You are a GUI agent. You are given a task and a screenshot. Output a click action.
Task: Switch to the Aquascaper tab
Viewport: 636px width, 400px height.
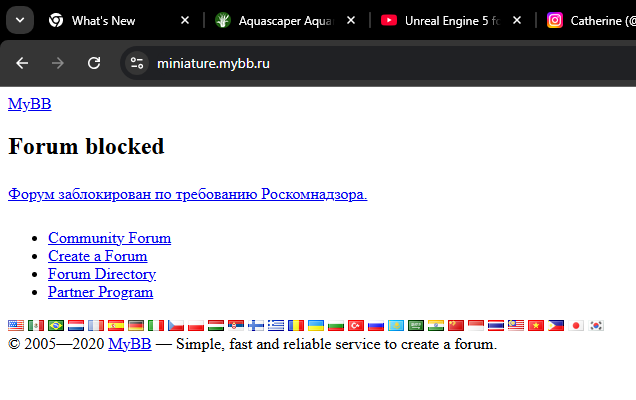tap(286, 20)
